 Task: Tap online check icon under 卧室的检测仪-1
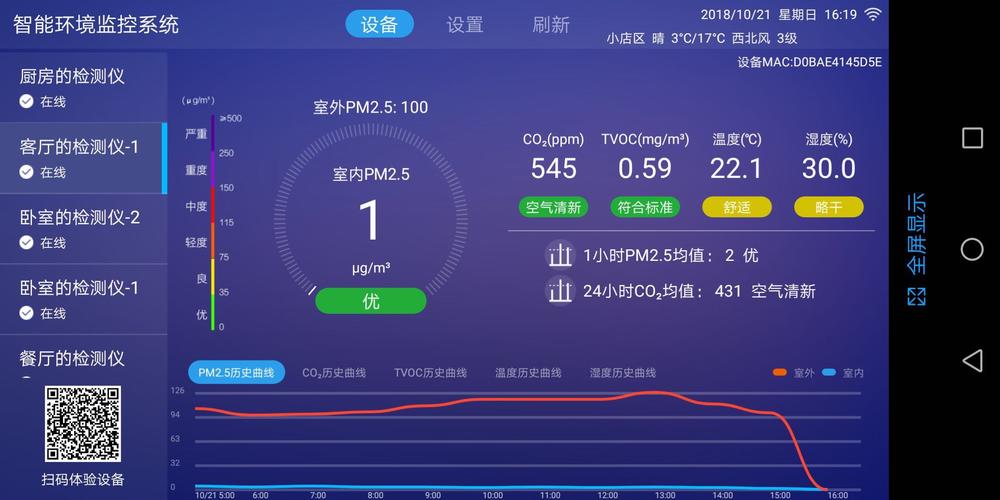point(26,313)
